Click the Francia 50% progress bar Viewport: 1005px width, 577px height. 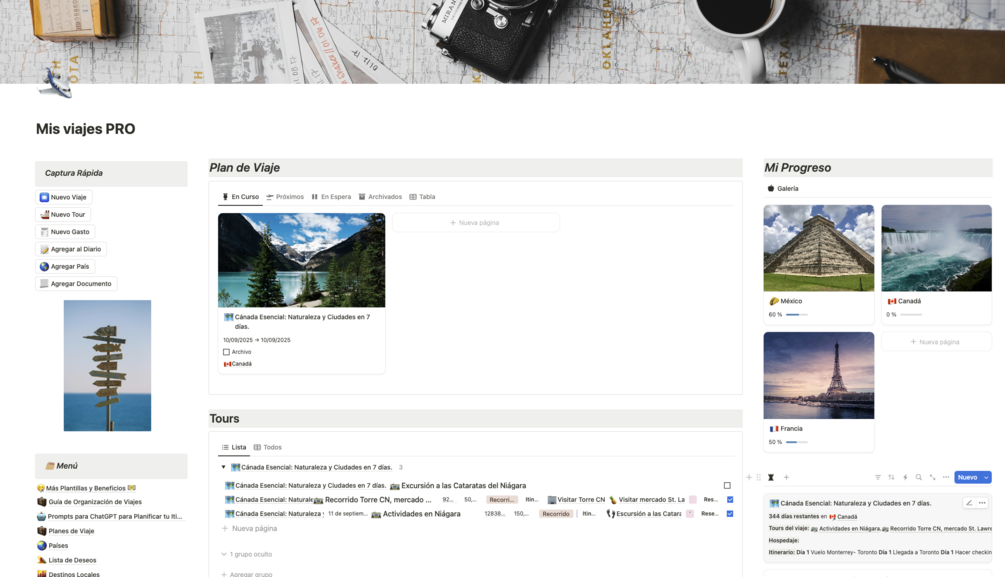click(x=797, y=442)
